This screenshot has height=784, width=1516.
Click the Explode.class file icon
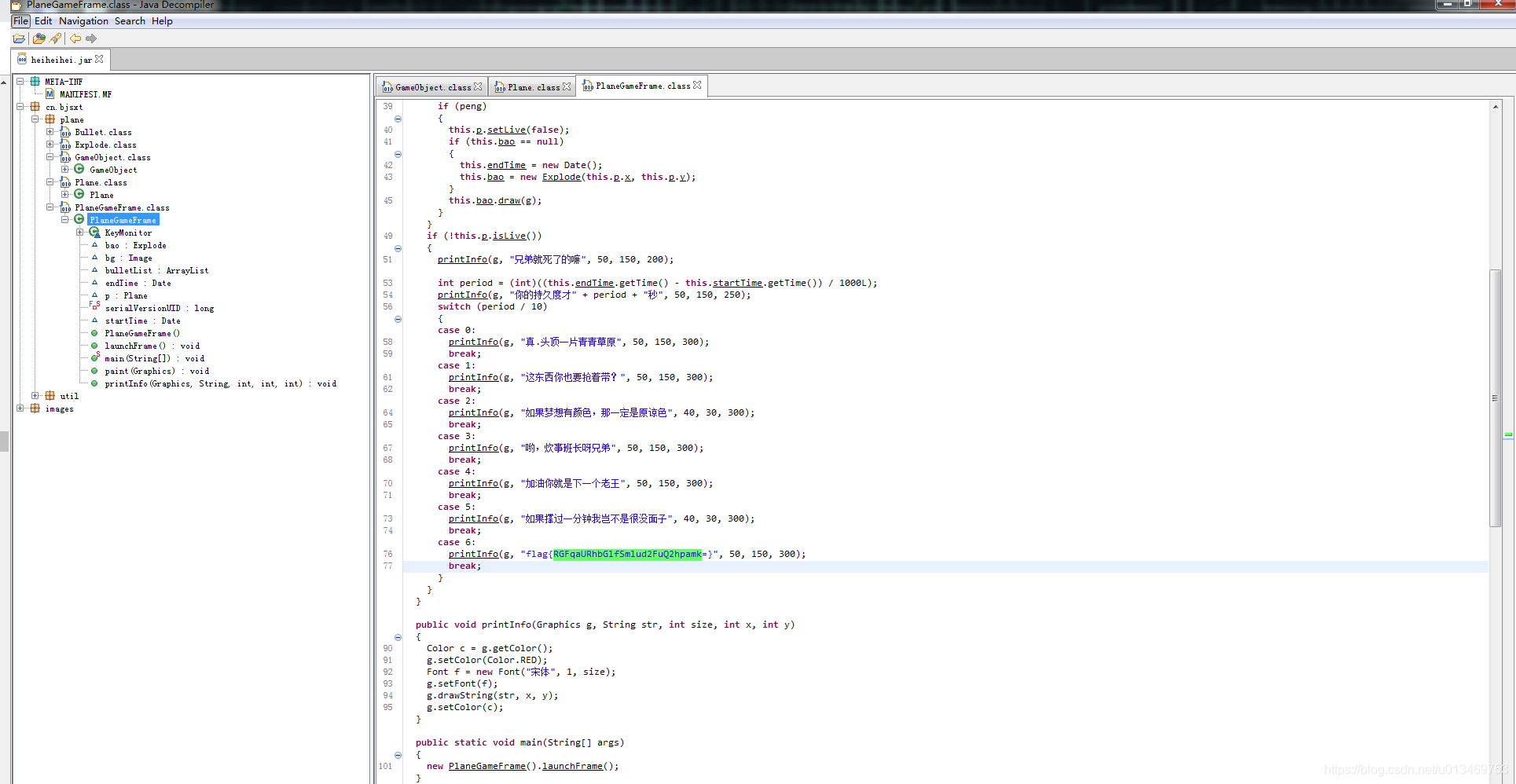click(65, 145)
